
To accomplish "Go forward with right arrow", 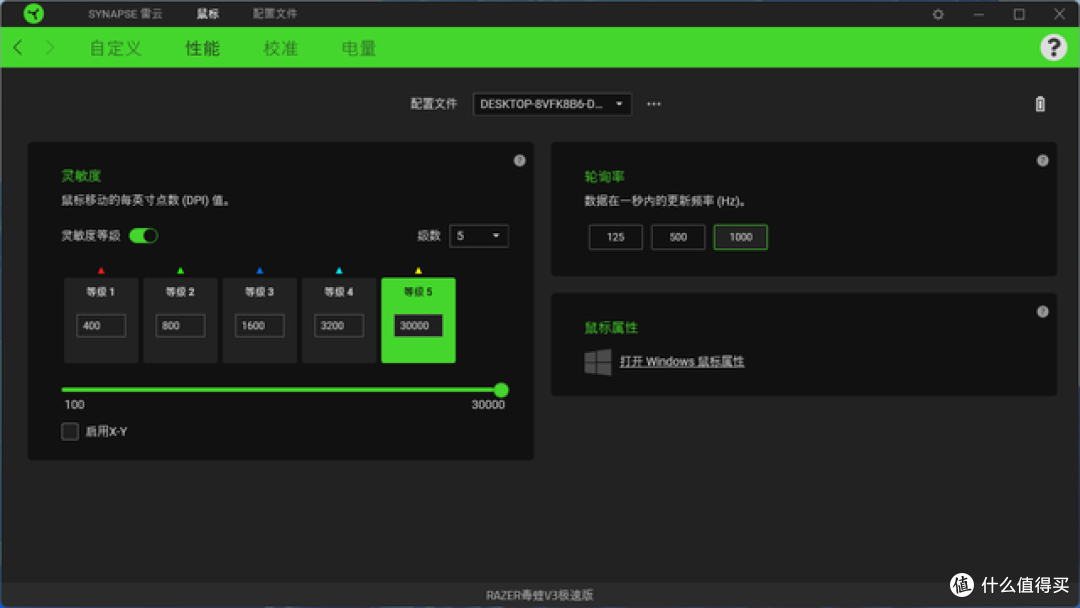I will pyautogui.click(x=50, y=48).
